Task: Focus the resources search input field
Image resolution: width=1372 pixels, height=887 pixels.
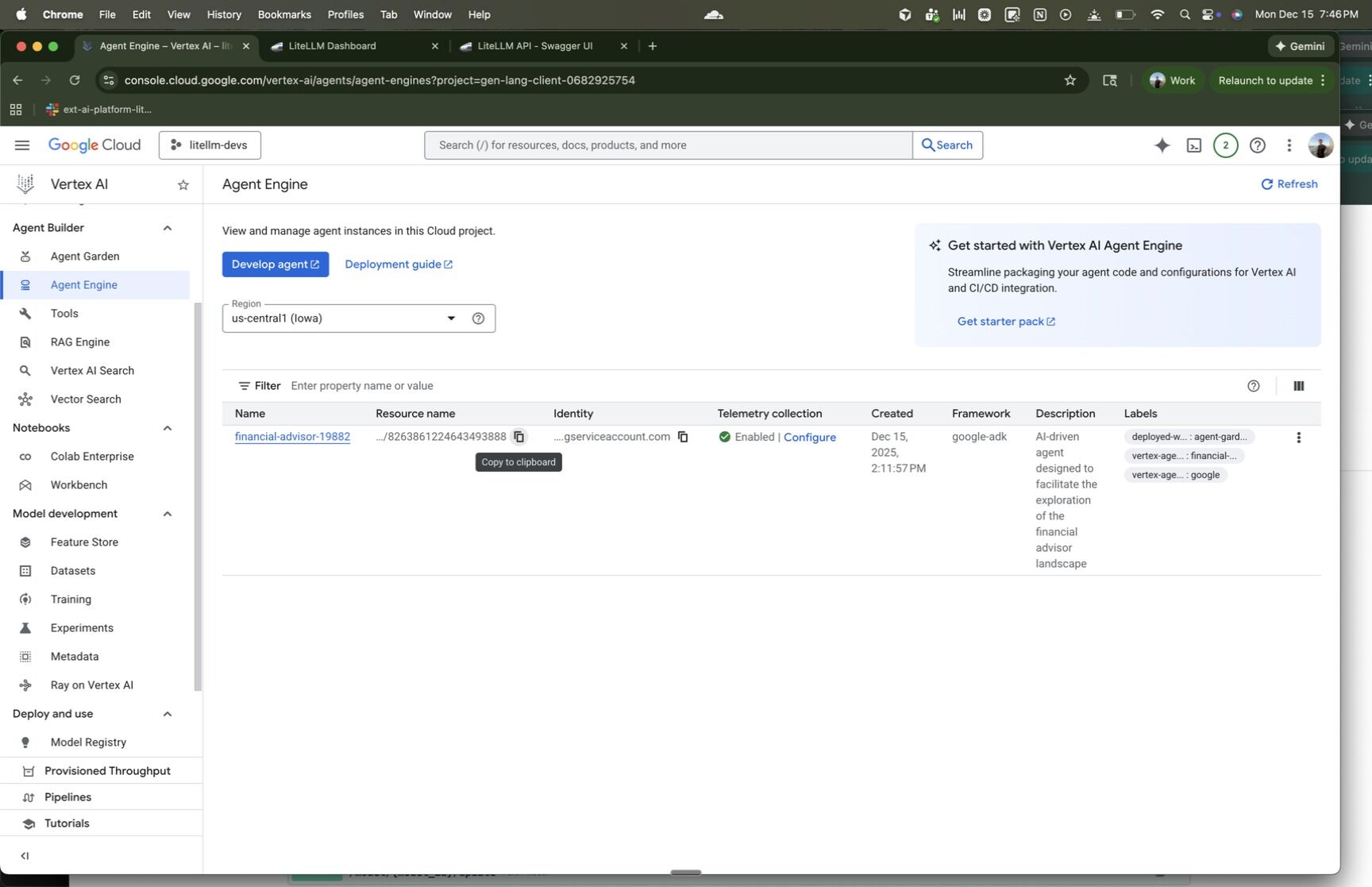Action: tap(669, 145)
